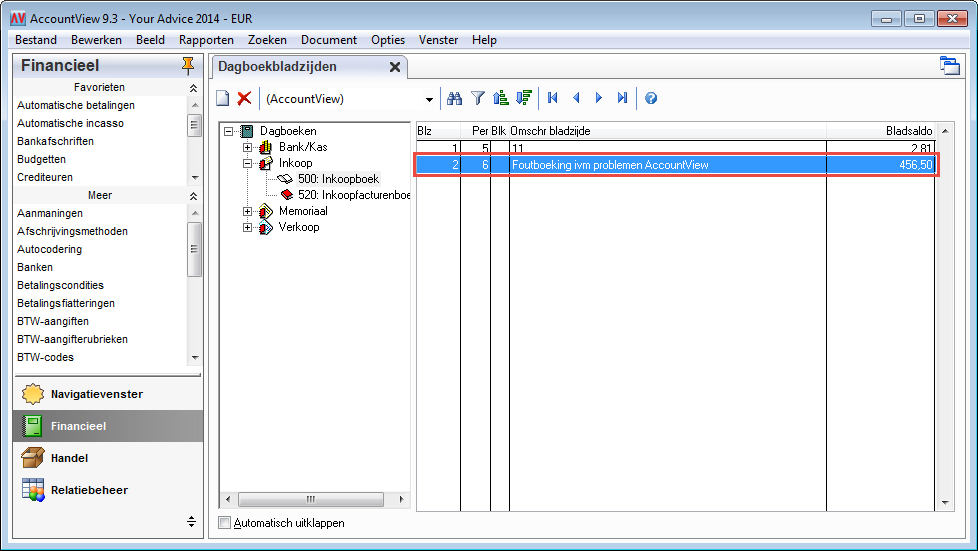The width and height of the screenshot is (978, 551).
Task: Open Betalingscondities in Meer list
Action: click(61, 286)
